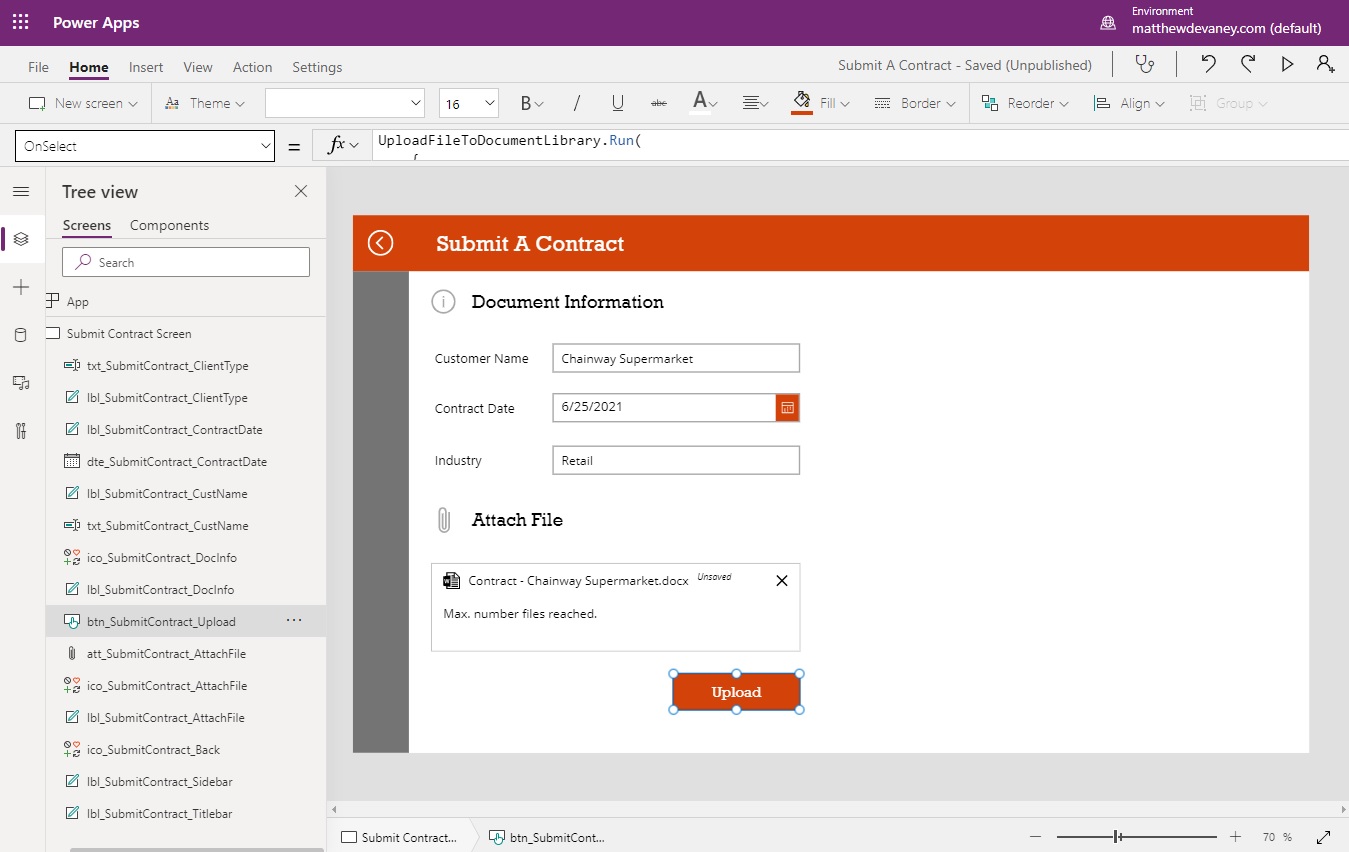1349x852 pixels.
Task: Open the Data sources pane
Action: [21, 335]
